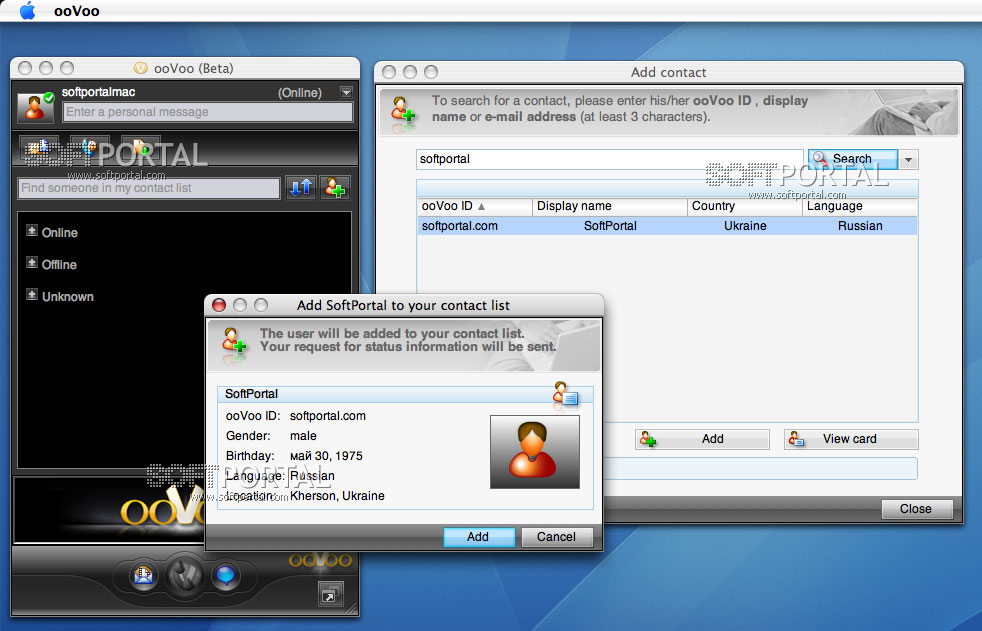Image resolution: width=982 pixels, height=631 pixels.
Task: Click the add-user icon in the Add contact banner
Action: tap(403, 111)
